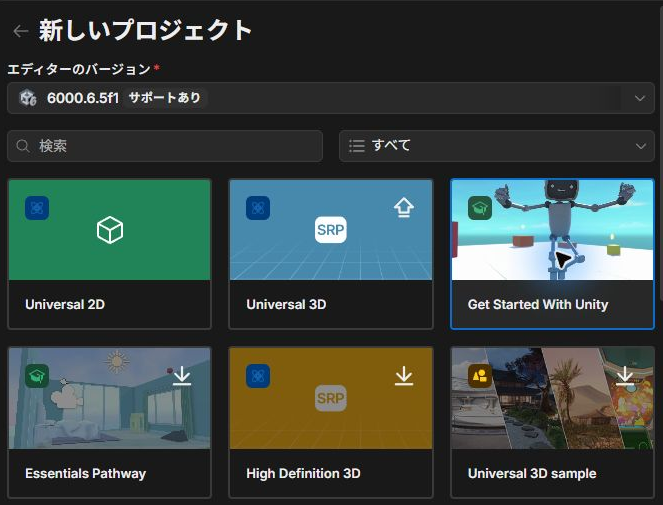
Task: Download the Essentials Pathway template
Action: click(x=182, y=376)
